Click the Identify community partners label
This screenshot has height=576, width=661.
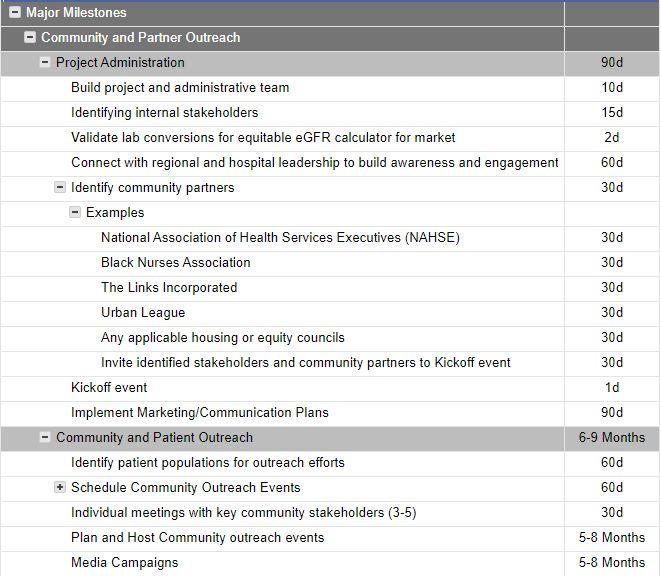click(x=153, y=187)
